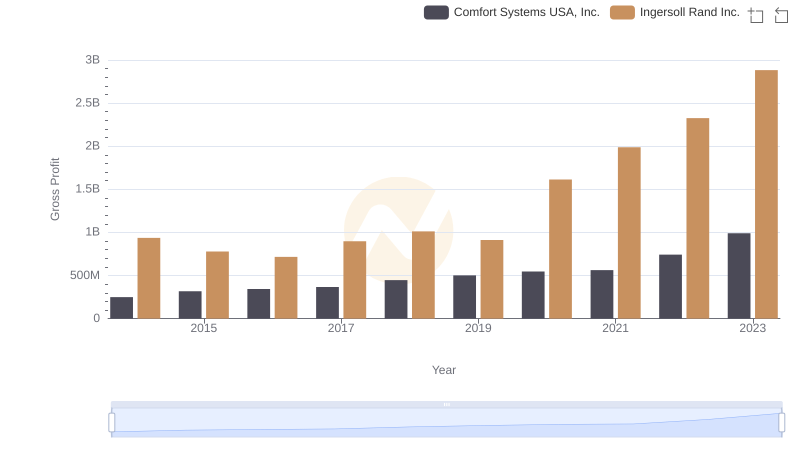
Task: Click the 2.5B y-axis label
Action: pos(88,103)
